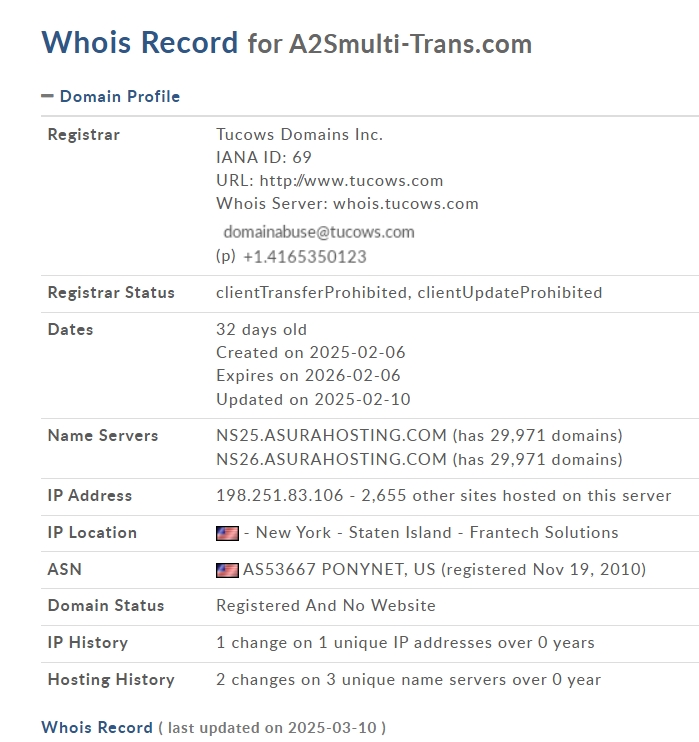Open NS25.ASURAHOSTING.COM name server
The width and height of the screenshot is (699, 742).
[x=331, y=435]
